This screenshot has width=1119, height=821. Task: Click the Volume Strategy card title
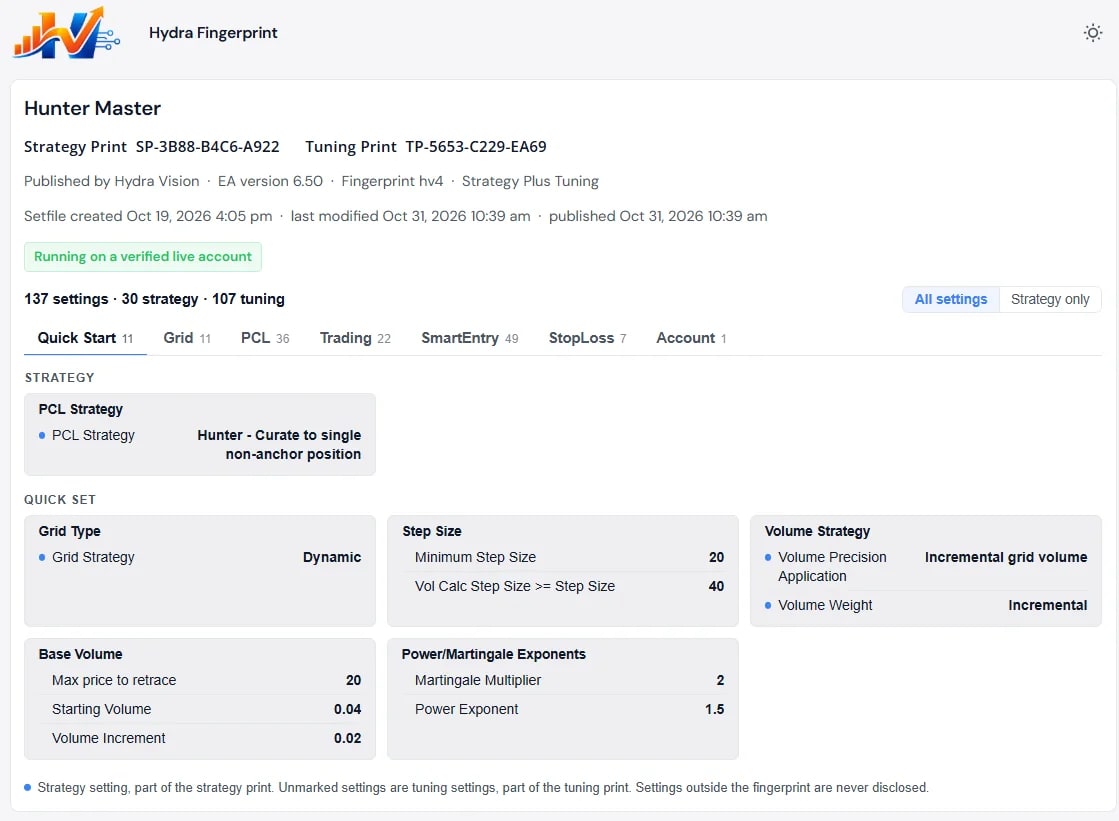click(x=817, y=531)
